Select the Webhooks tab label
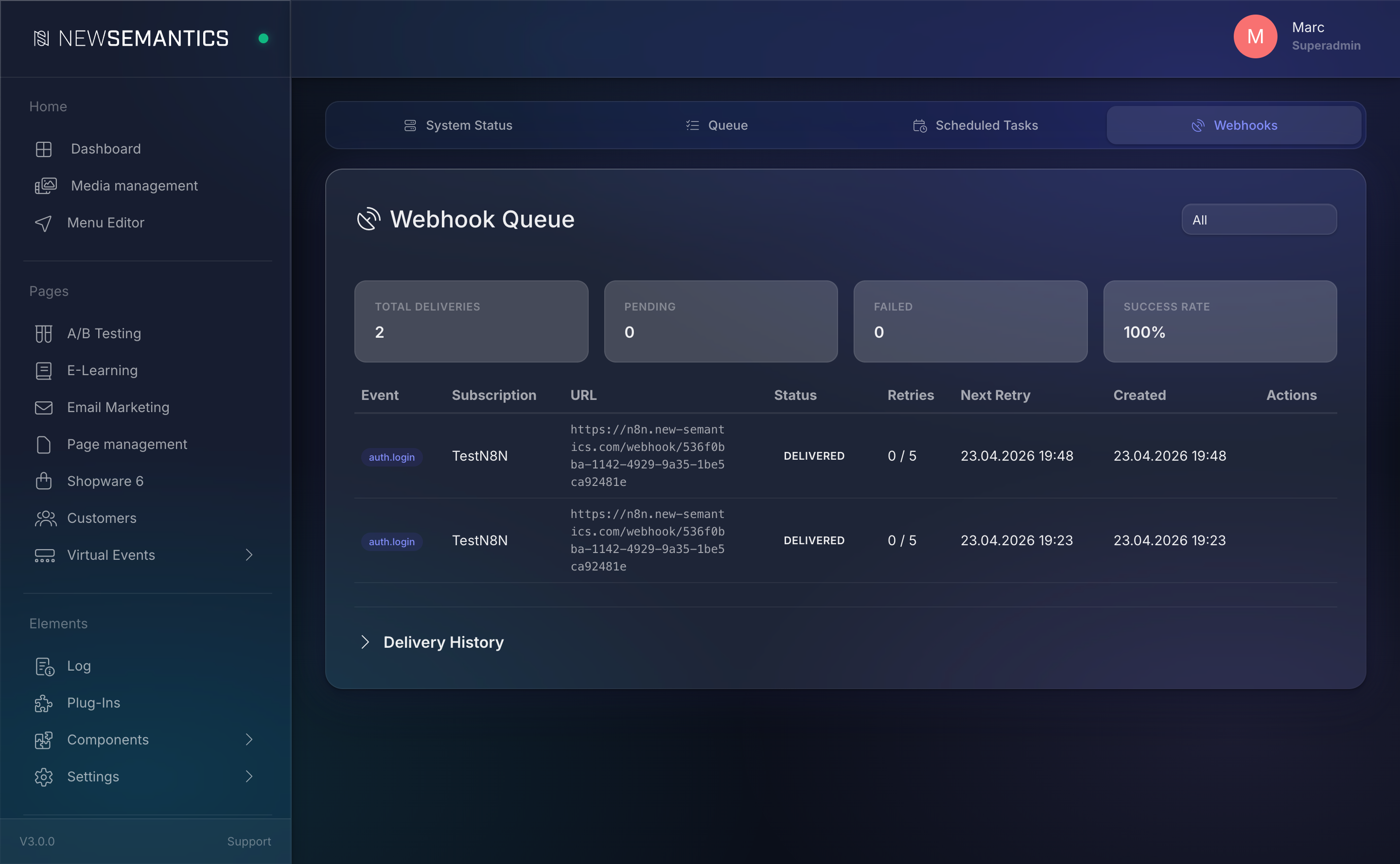This screenshot has height=864, width=1400. pos(1245,125)
